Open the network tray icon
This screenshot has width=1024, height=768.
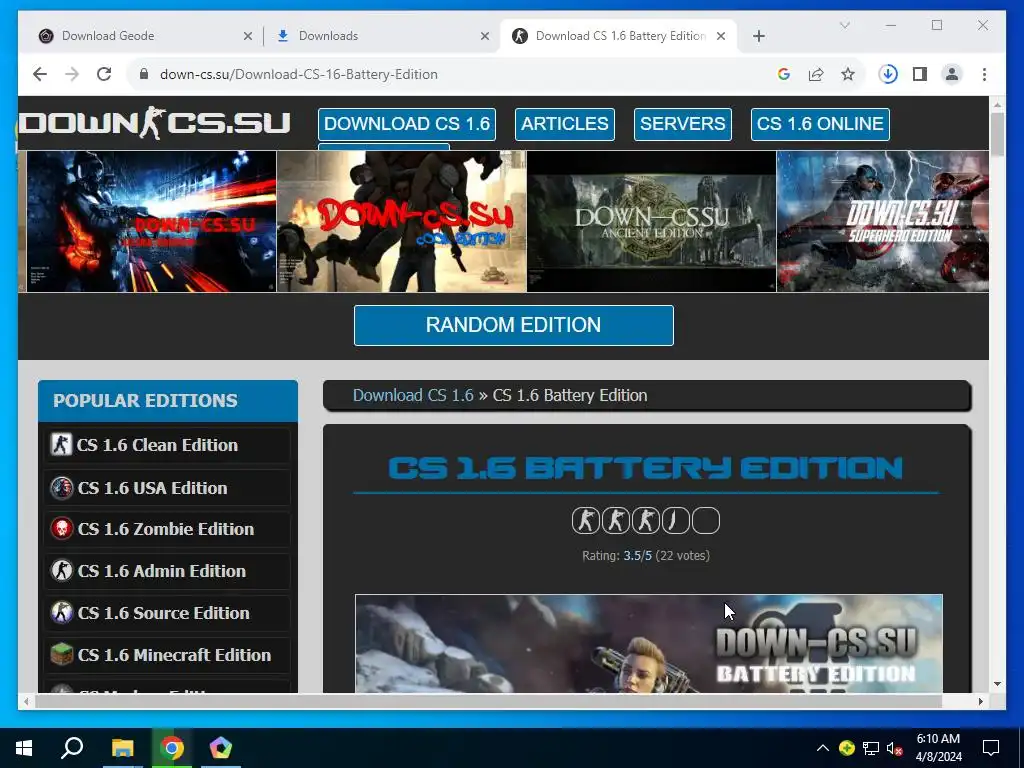871,748
